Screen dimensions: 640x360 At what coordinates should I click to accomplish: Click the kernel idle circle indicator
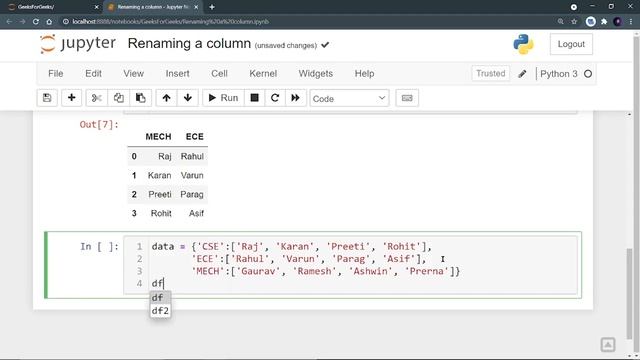coord(588,74)
